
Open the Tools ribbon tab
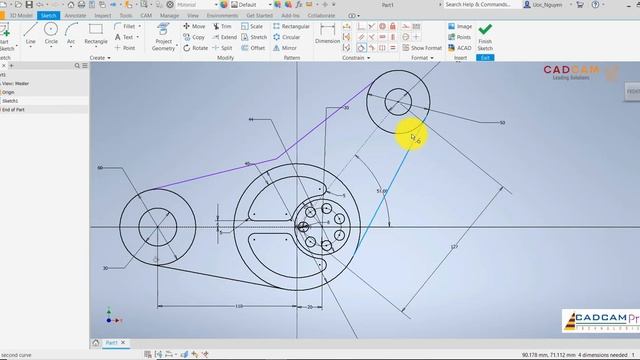[x=126, y=16]
